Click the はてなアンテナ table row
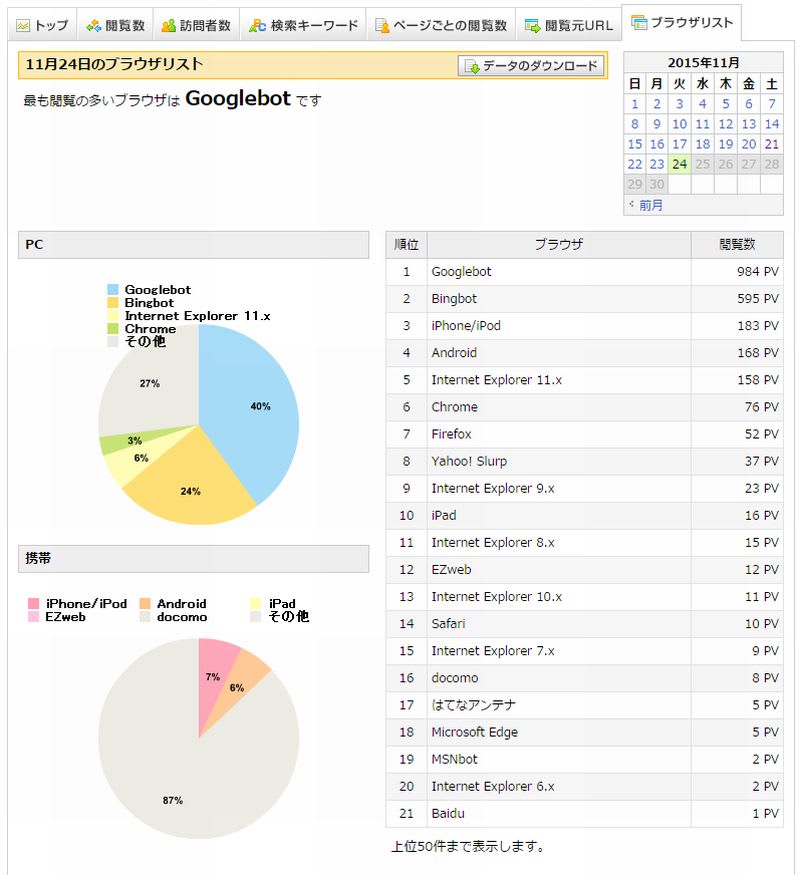The width and height of the screenshot is (800, 875). [x=584, y=705]
